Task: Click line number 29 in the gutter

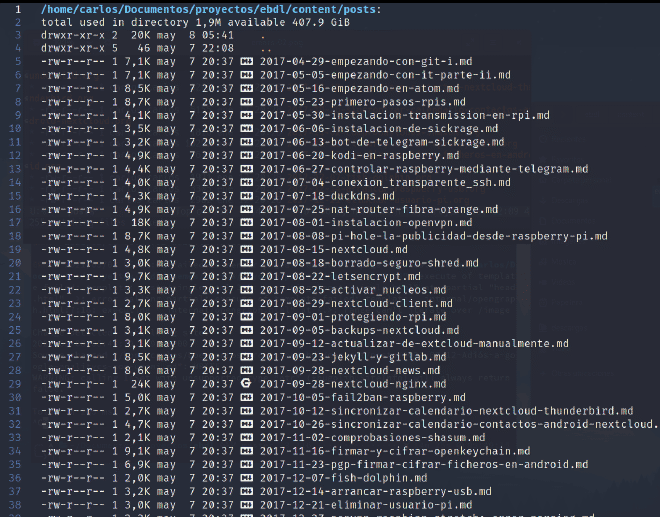Action: click(15, 384)
